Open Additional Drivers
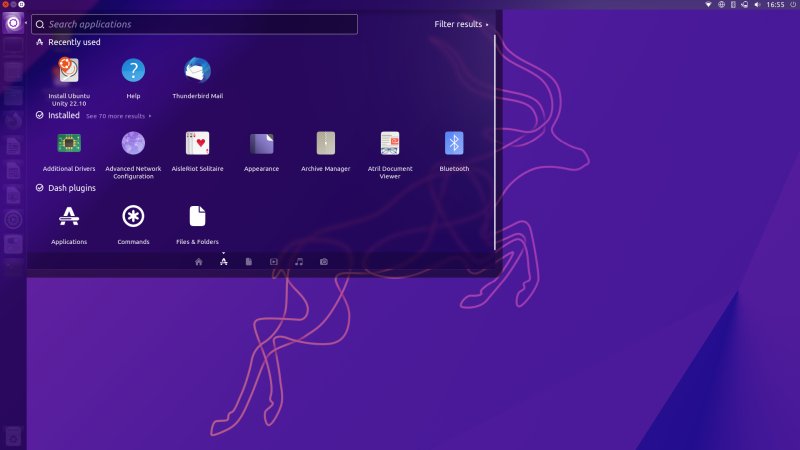The height and width of the screenshot is (450, 800). point(69,151)
